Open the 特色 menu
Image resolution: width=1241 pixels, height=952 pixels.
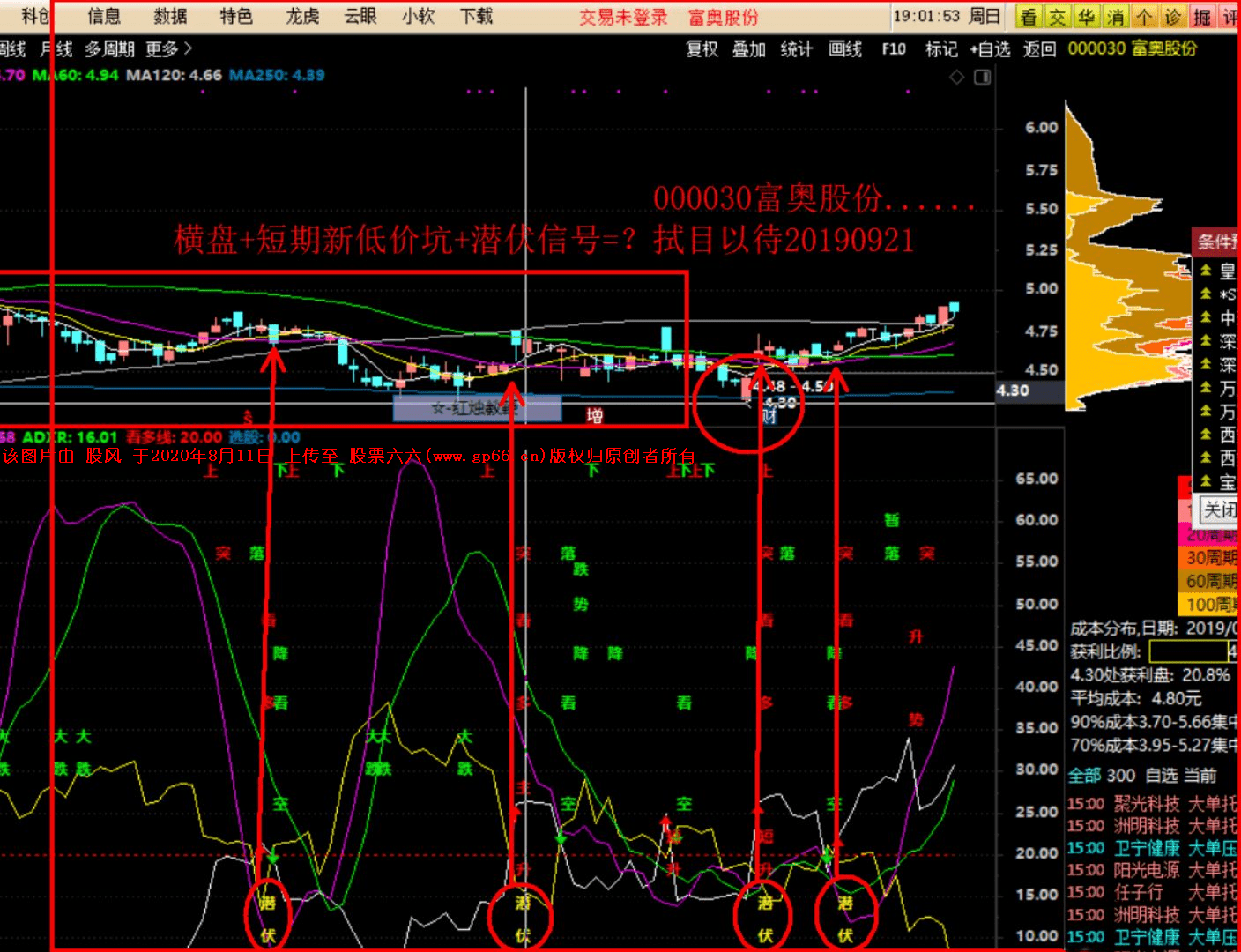pos(236,16)
